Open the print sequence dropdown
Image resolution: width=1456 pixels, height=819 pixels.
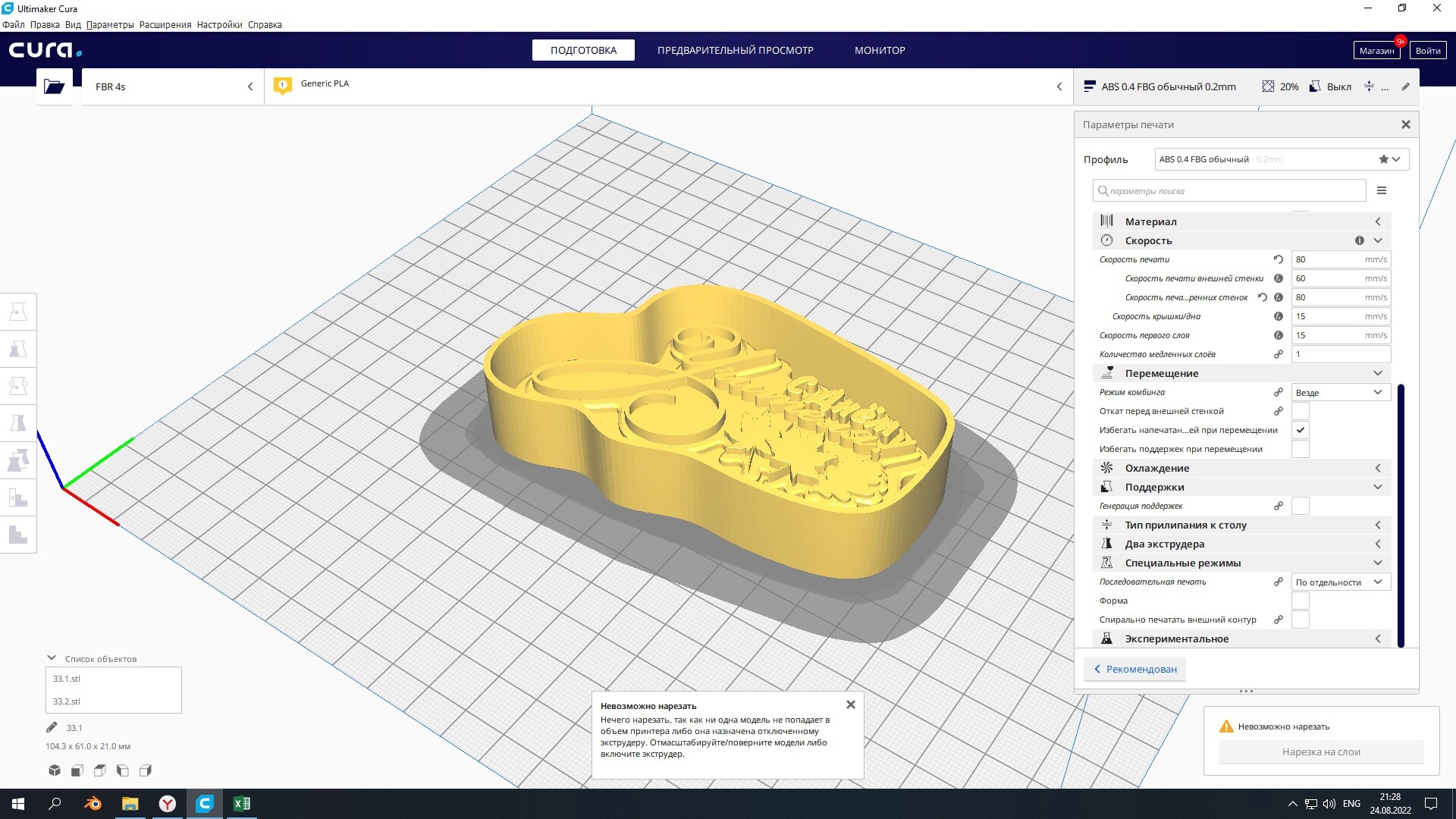pyautogui.click(x=1340, y=582)
